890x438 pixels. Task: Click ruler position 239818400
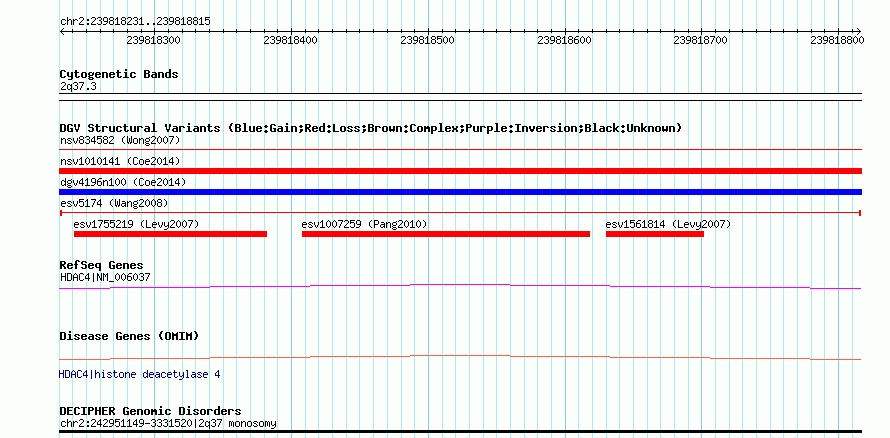[291, 40]
